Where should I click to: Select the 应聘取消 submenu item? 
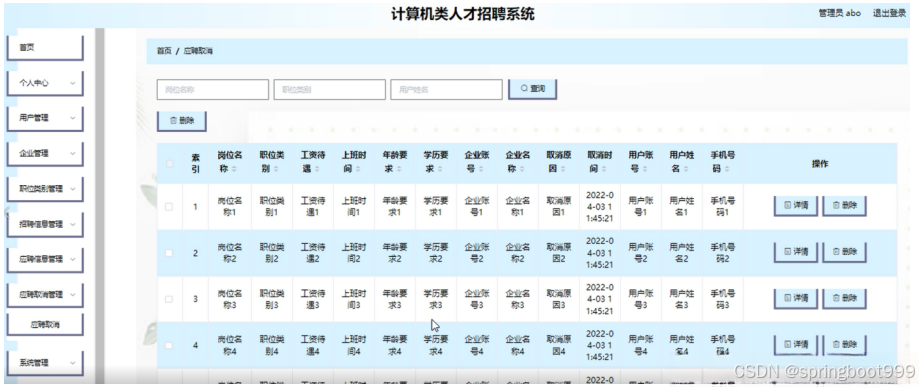point(45,324)
